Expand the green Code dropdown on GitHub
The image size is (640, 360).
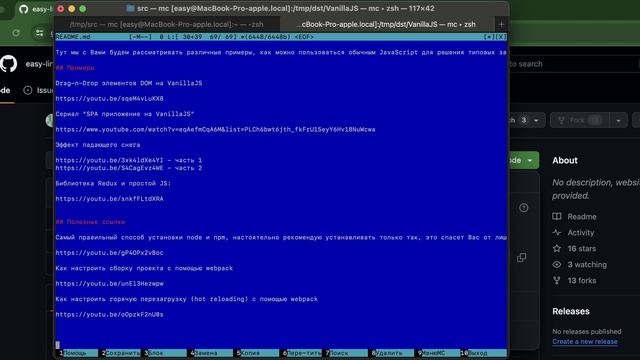530,160
